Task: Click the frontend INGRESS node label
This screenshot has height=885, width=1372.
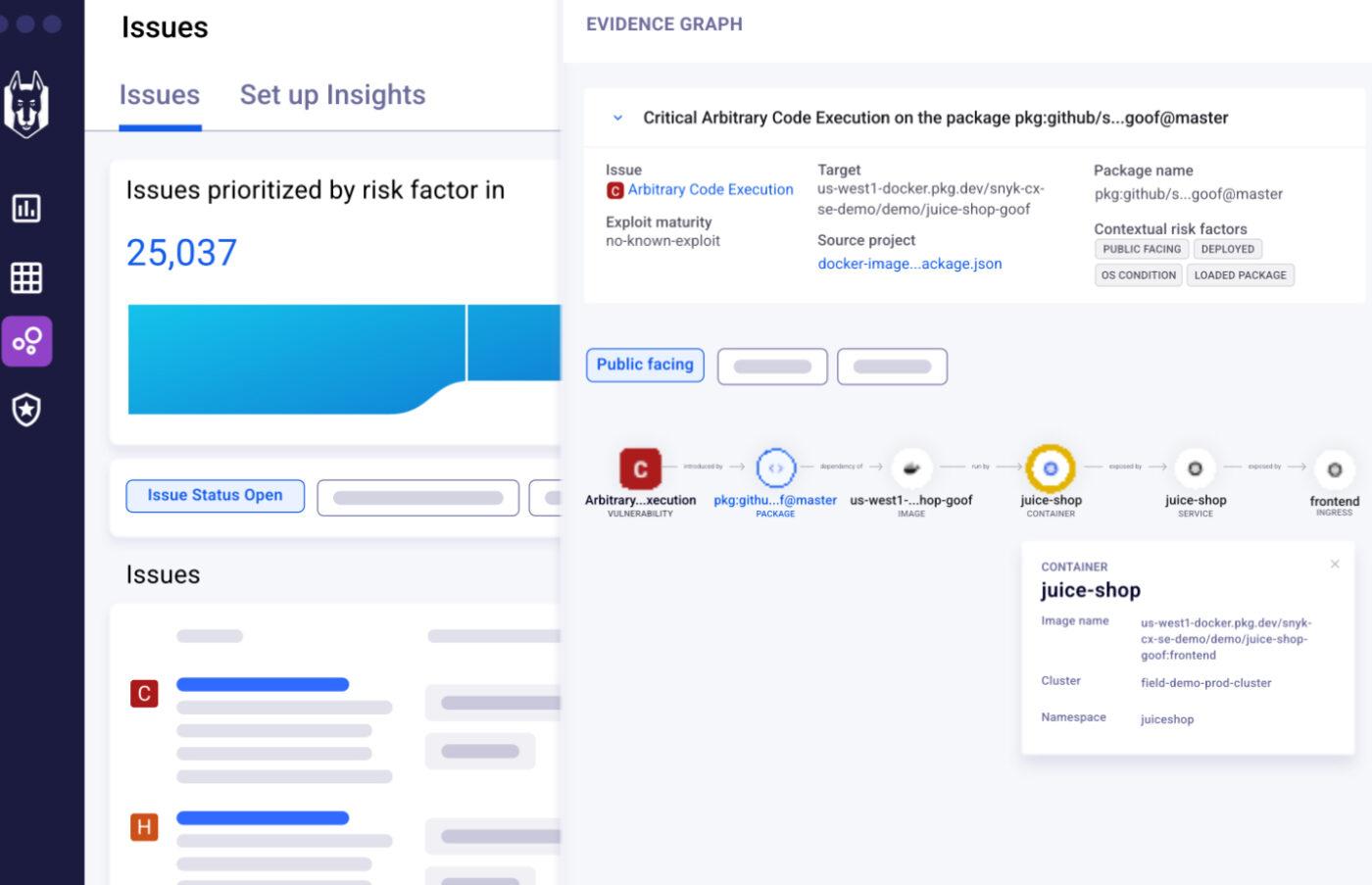Action: click(1334, 506)
